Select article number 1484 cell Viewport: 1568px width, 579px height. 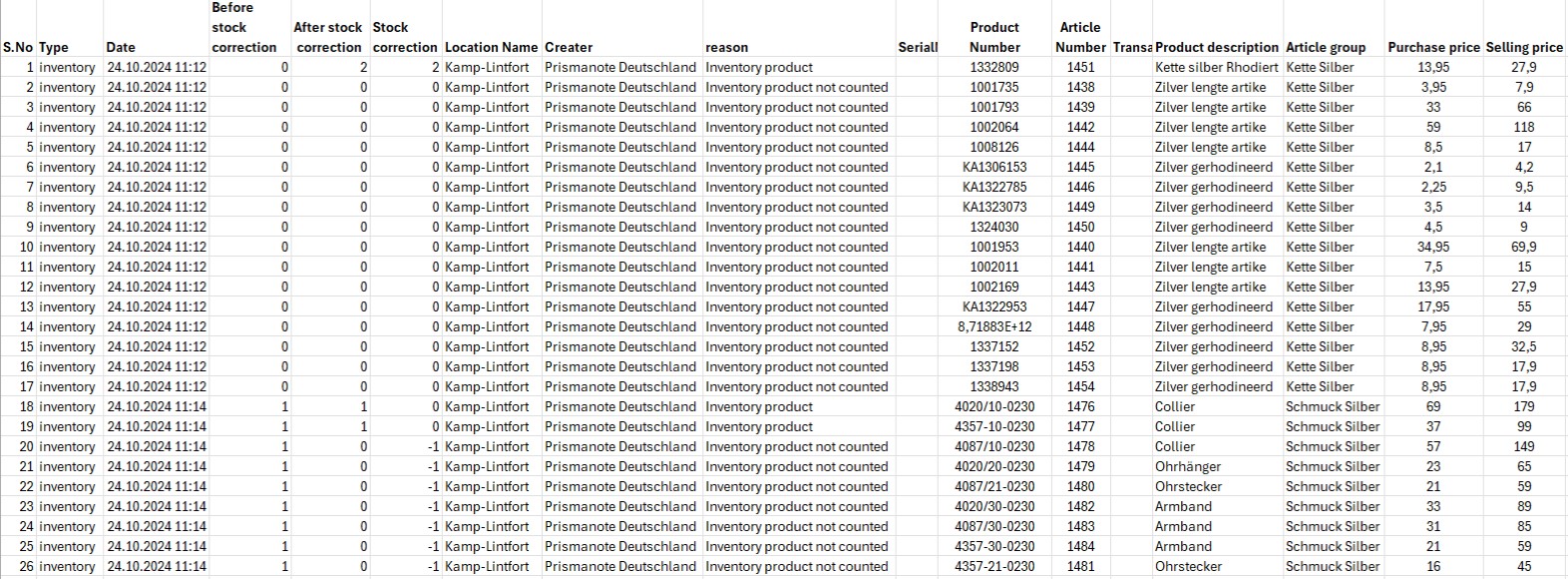pyautogui.click(x=1080, y=546)
